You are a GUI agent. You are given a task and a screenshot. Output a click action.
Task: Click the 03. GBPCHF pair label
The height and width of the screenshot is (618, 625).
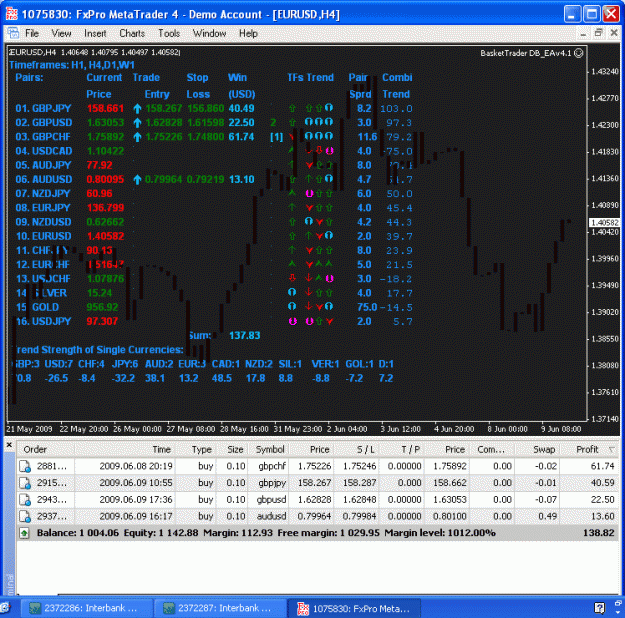pyautogui.click(x=43, y=137)
